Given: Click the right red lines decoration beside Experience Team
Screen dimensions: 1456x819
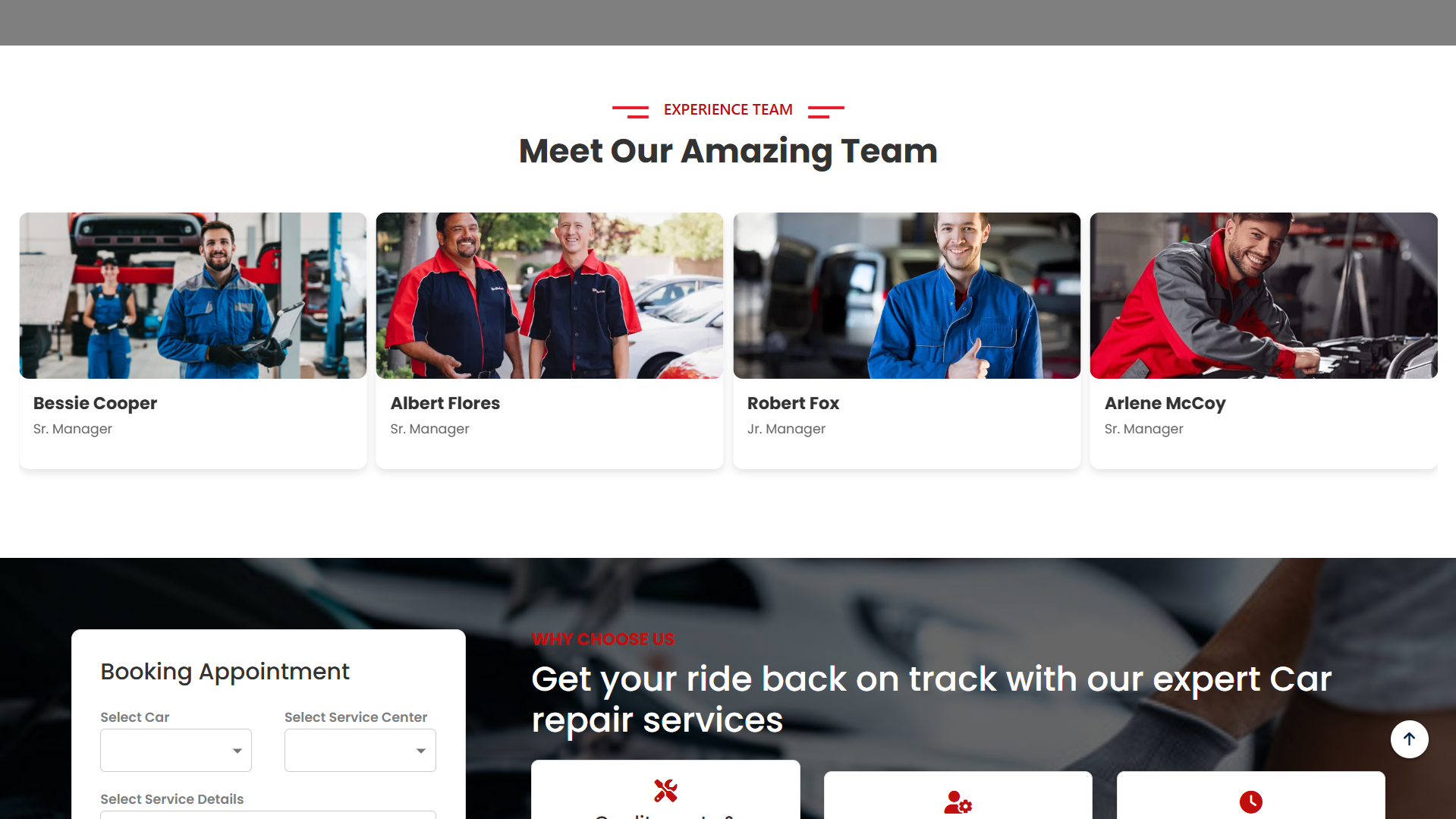Looking at the screenshot, I should (x=825, y=112).
